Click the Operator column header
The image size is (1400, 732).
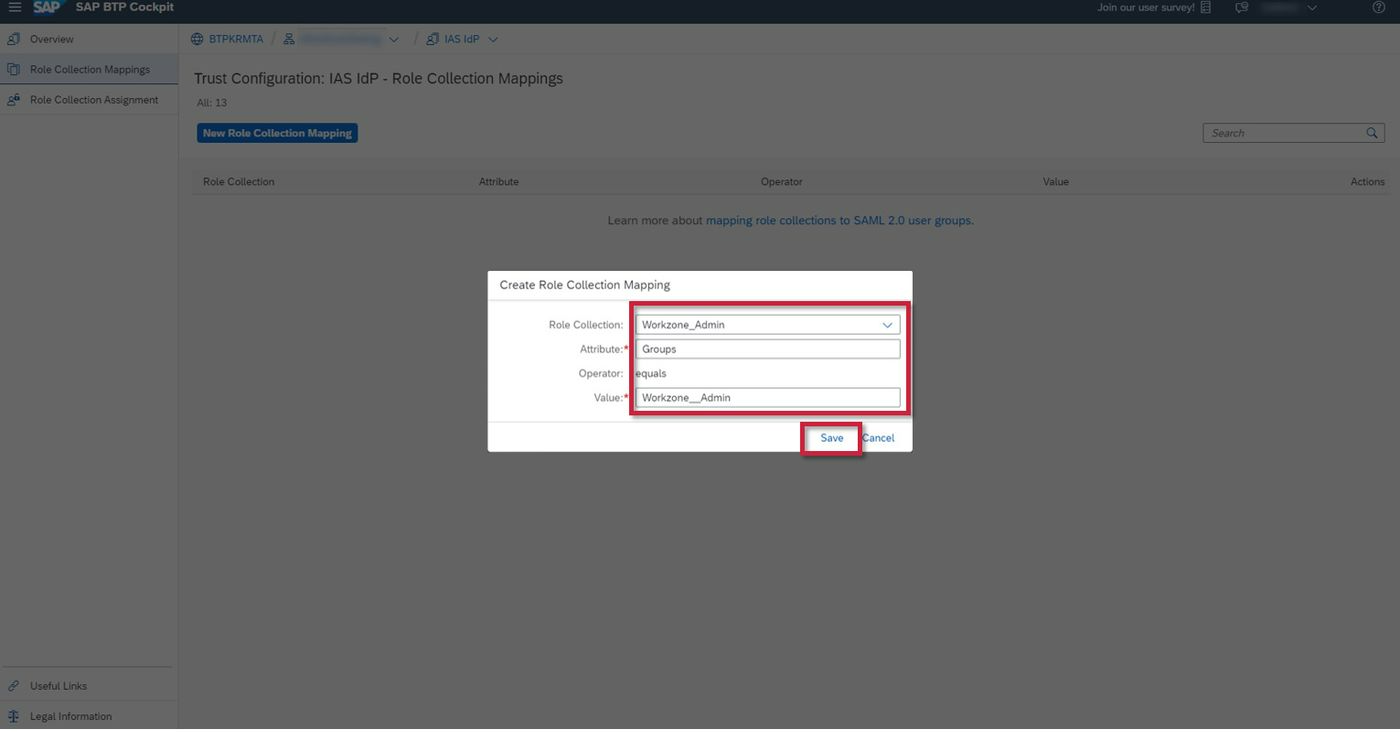[x=781, y=182]
